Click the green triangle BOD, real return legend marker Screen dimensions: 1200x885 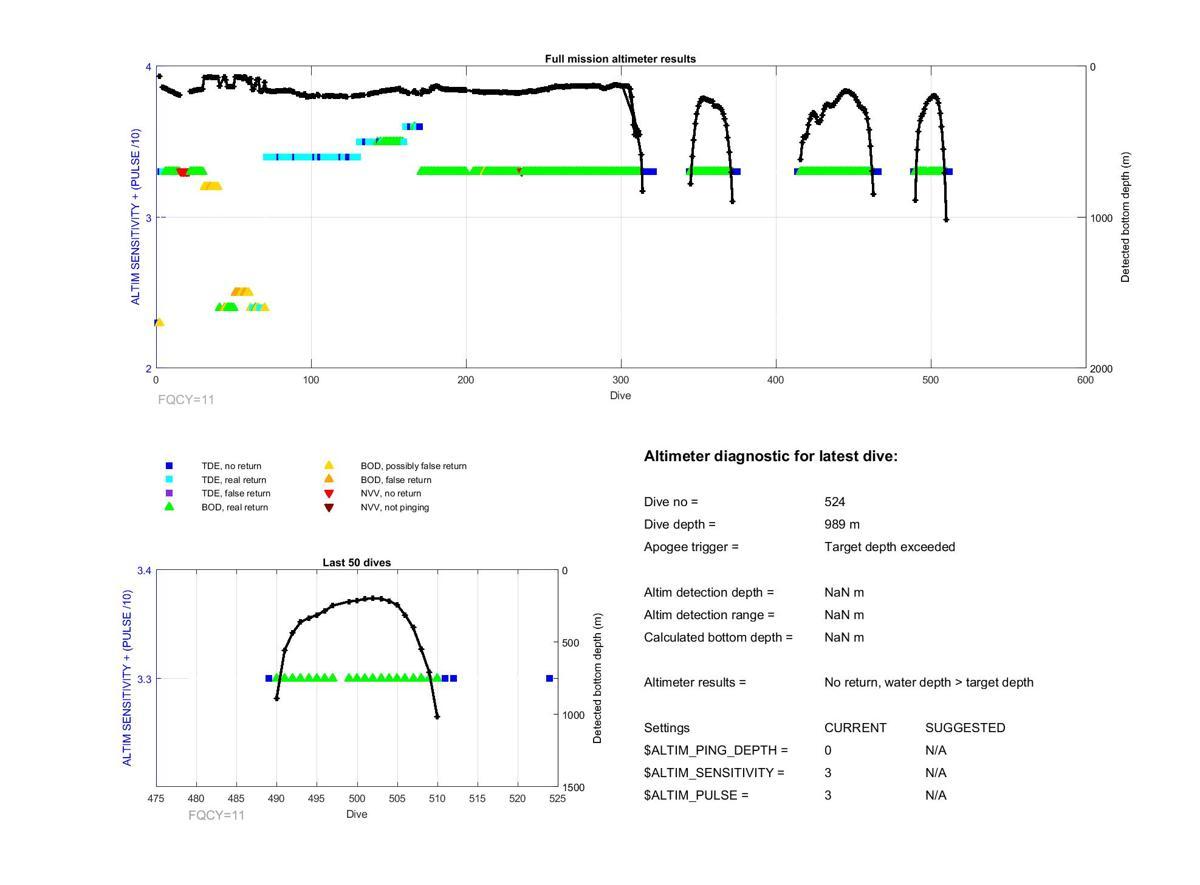pos(169,507)
